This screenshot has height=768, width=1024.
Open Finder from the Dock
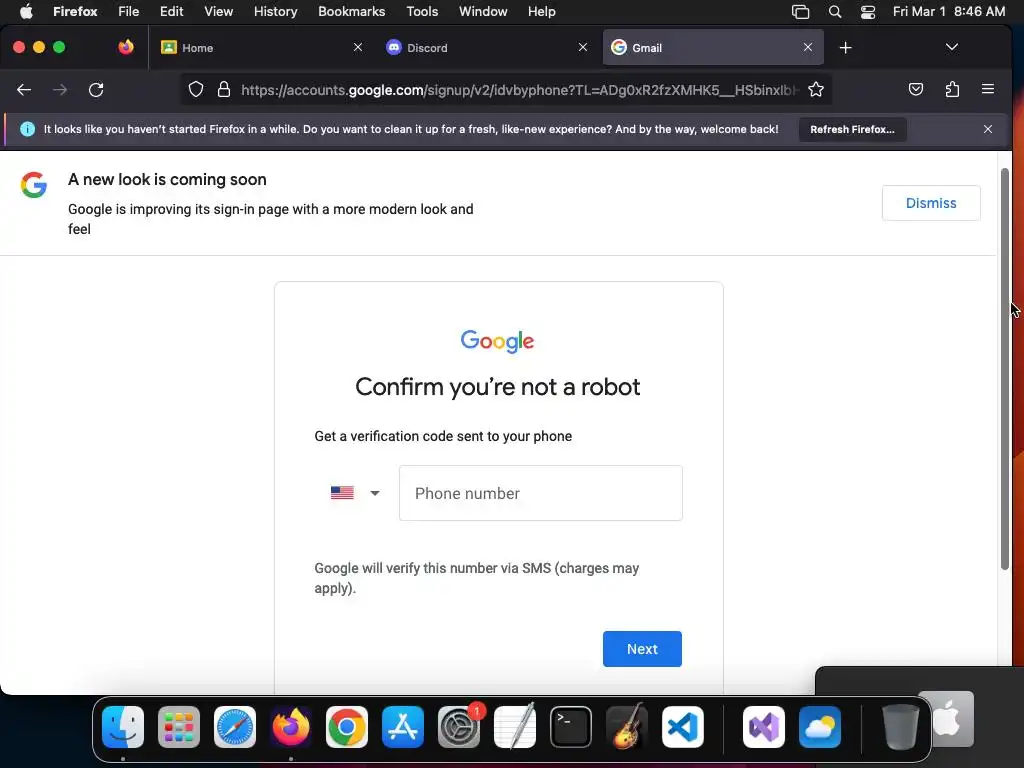click(x=123, y=727)
